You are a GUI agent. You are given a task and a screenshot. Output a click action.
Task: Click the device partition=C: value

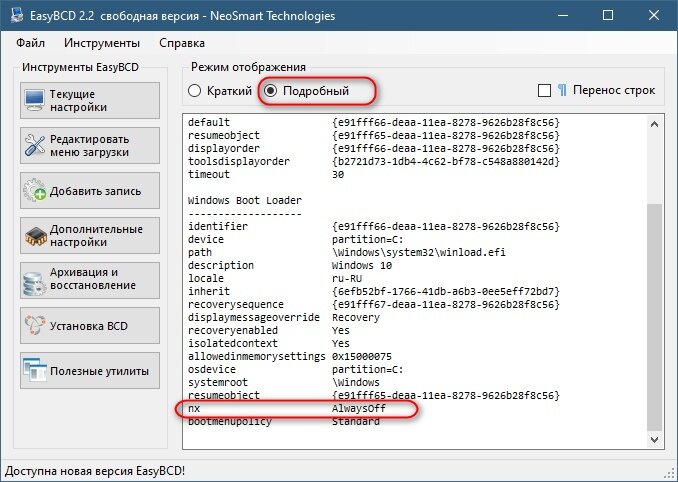tap(368, 239)
